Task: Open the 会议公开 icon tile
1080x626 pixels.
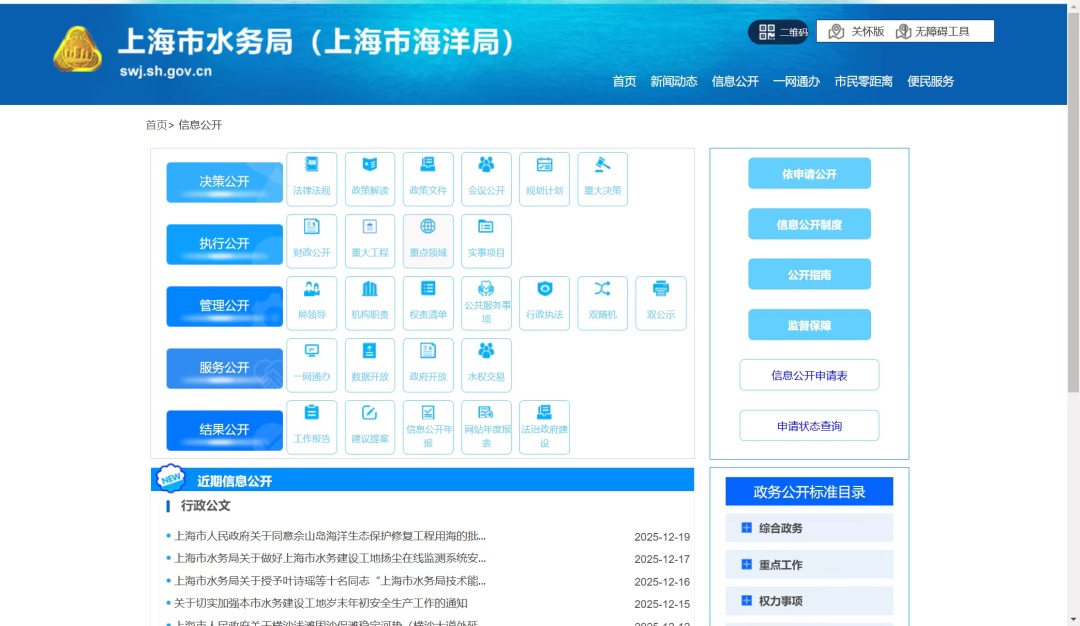Action: pyautogui.click(x=486, y=179)
